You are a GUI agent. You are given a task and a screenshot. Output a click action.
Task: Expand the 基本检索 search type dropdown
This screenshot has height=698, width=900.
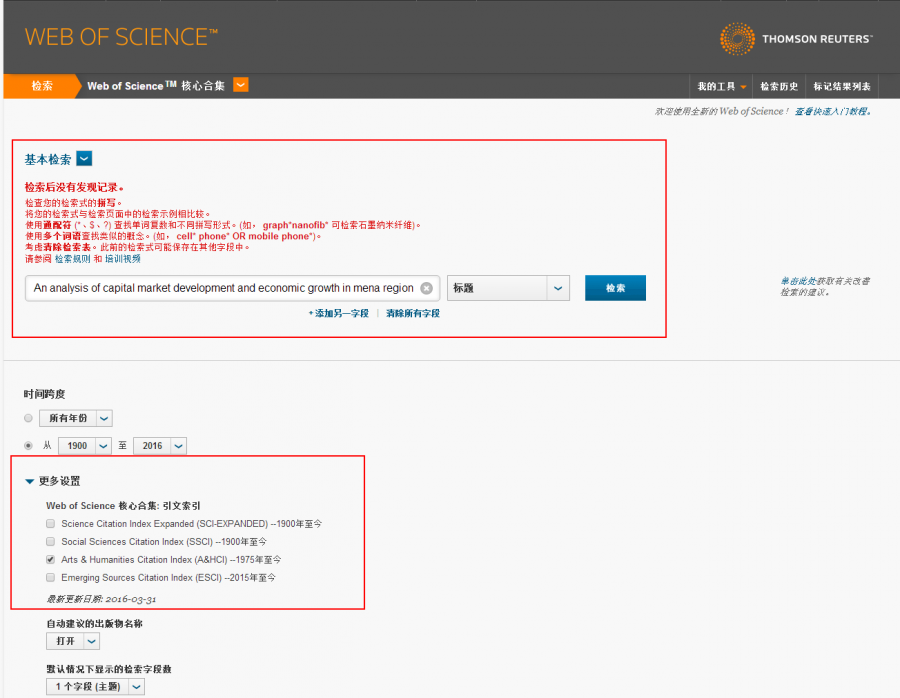click(x=84, y=158)
